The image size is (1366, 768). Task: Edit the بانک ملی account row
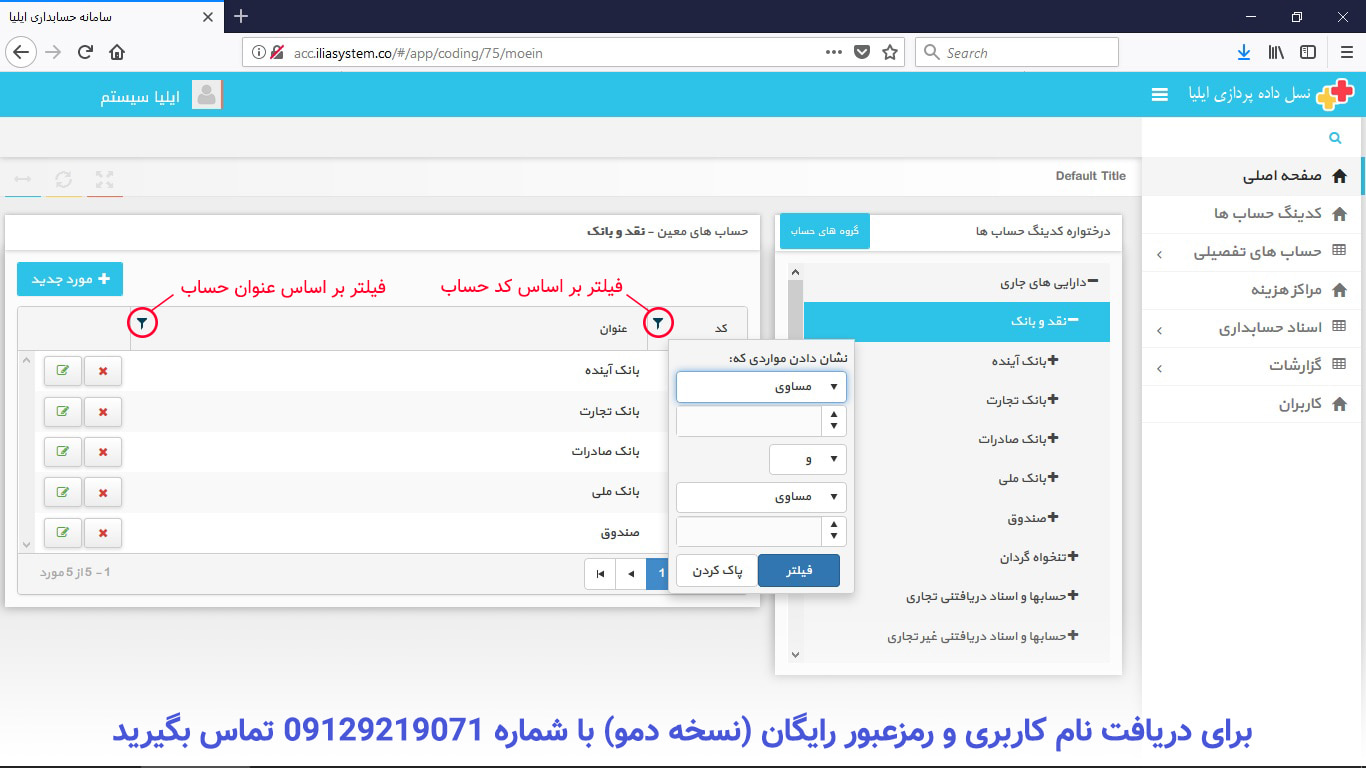[62, 492]
